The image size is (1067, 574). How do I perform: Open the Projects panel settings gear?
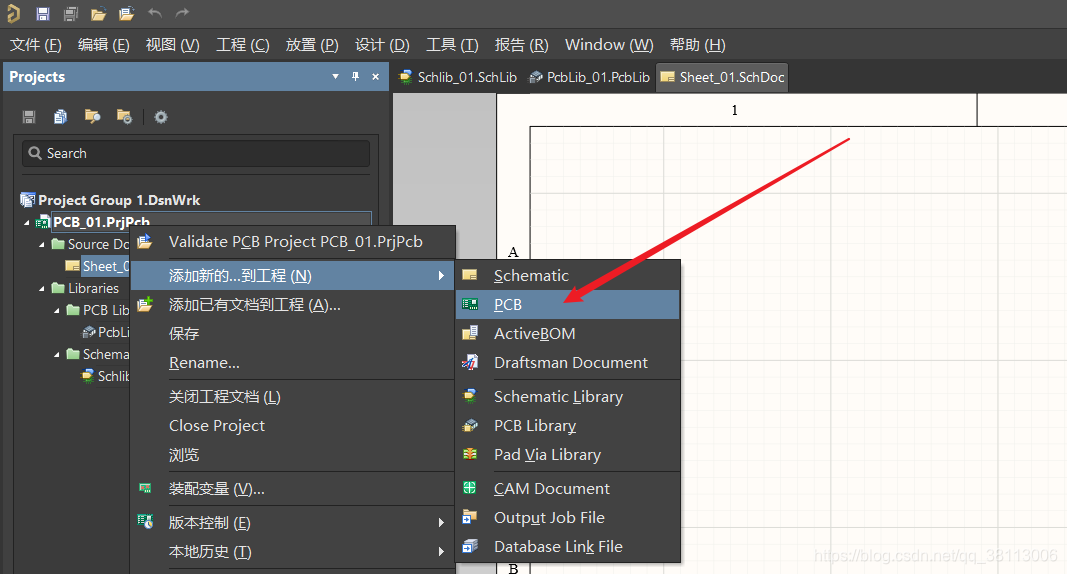[161, 117]
